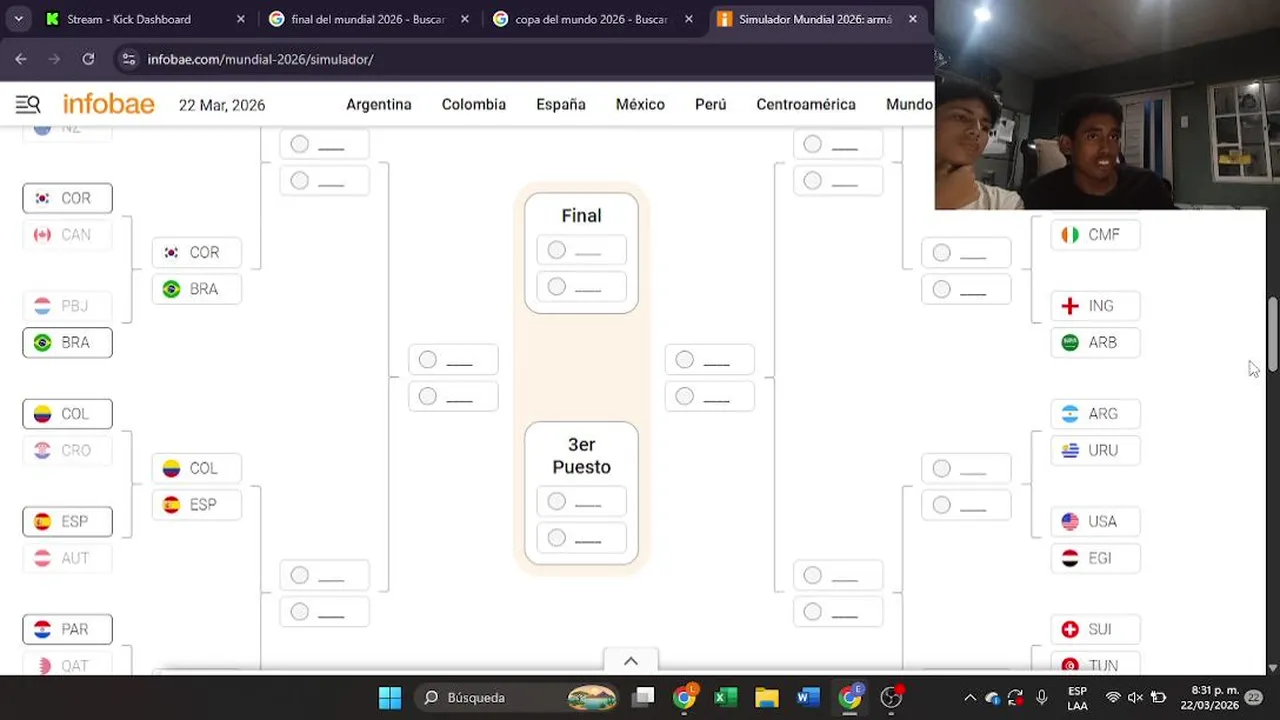The width and height of the screenshot is (1280, 720).
Task: Reload the page with the refresh icon
Action: point(88,59)
